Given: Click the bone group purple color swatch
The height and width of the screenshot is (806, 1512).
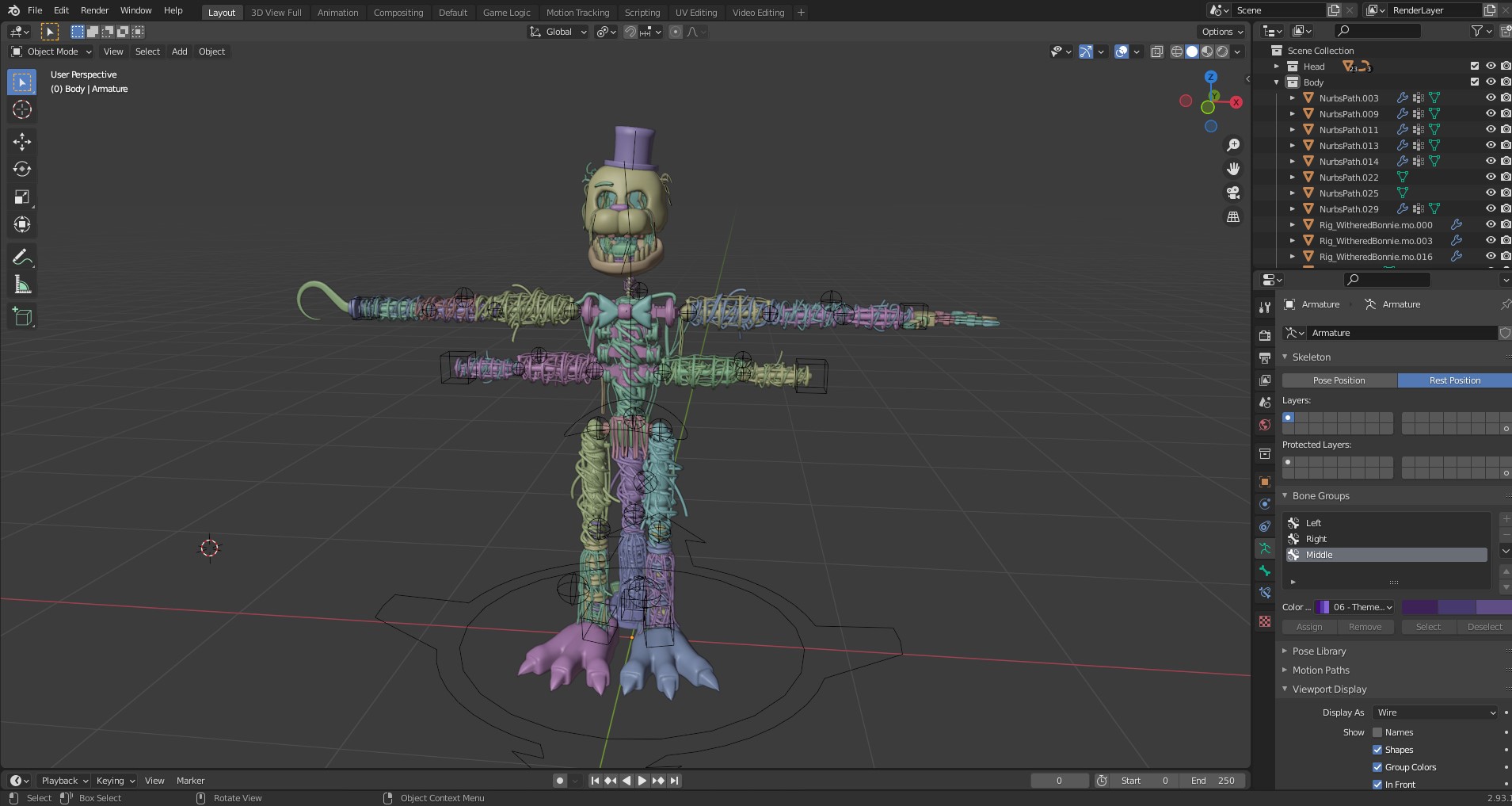Looking at the screenshot, I should (1456, 607).
